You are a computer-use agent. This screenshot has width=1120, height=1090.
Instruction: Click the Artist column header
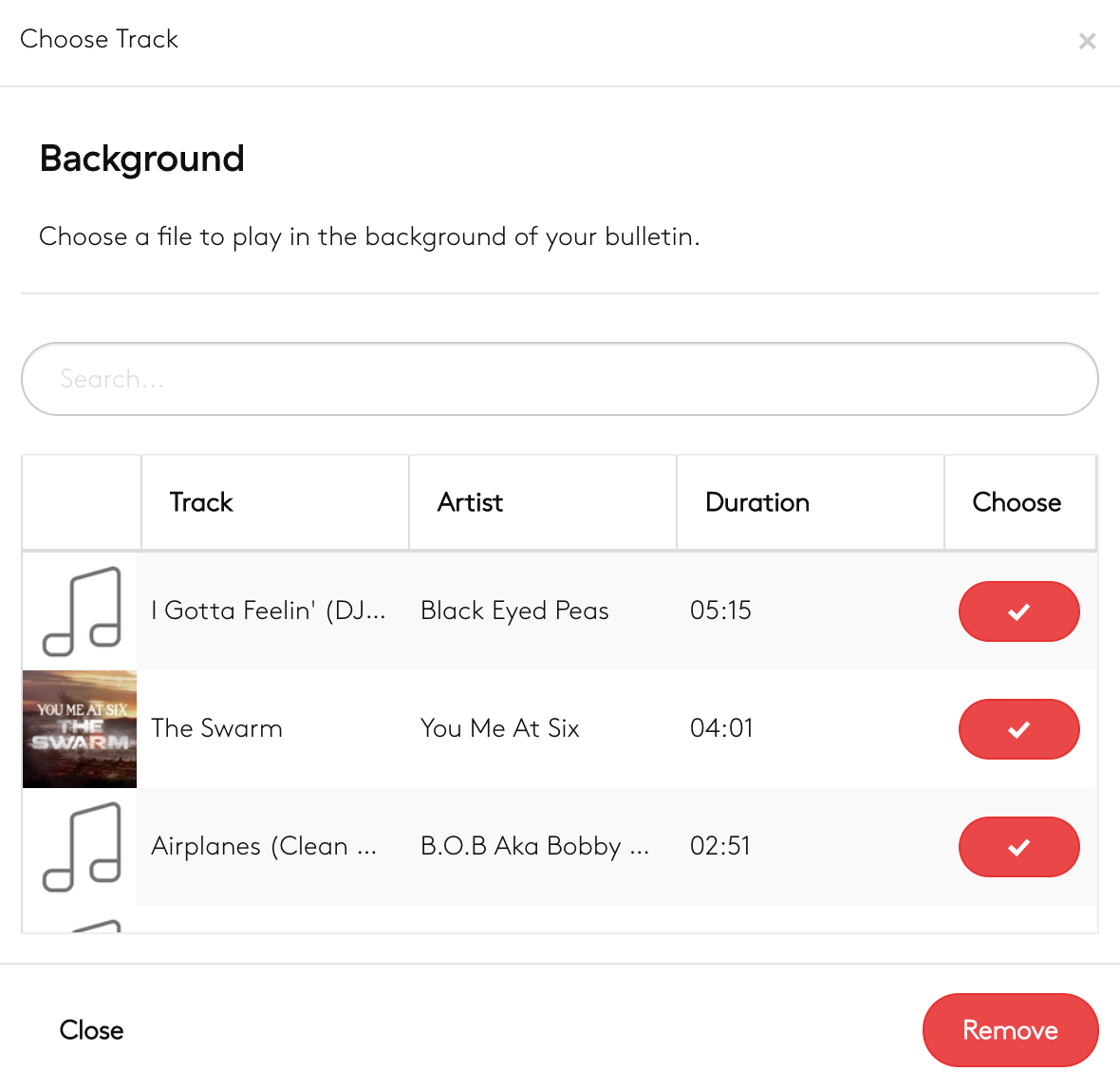pyautogui.click(x=470, y=502)
